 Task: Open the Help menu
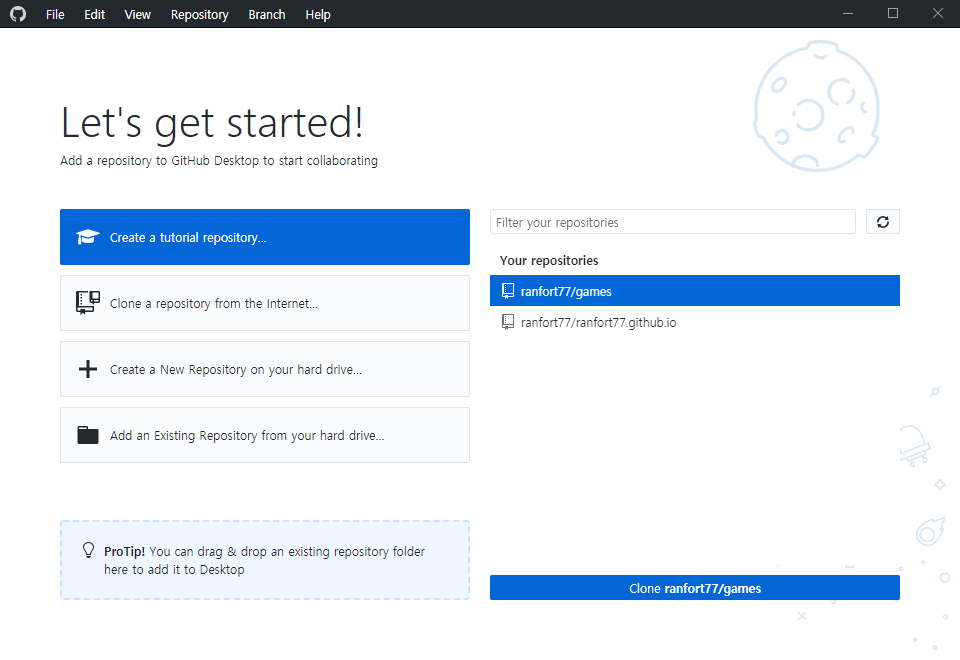[x=317, y=14]
